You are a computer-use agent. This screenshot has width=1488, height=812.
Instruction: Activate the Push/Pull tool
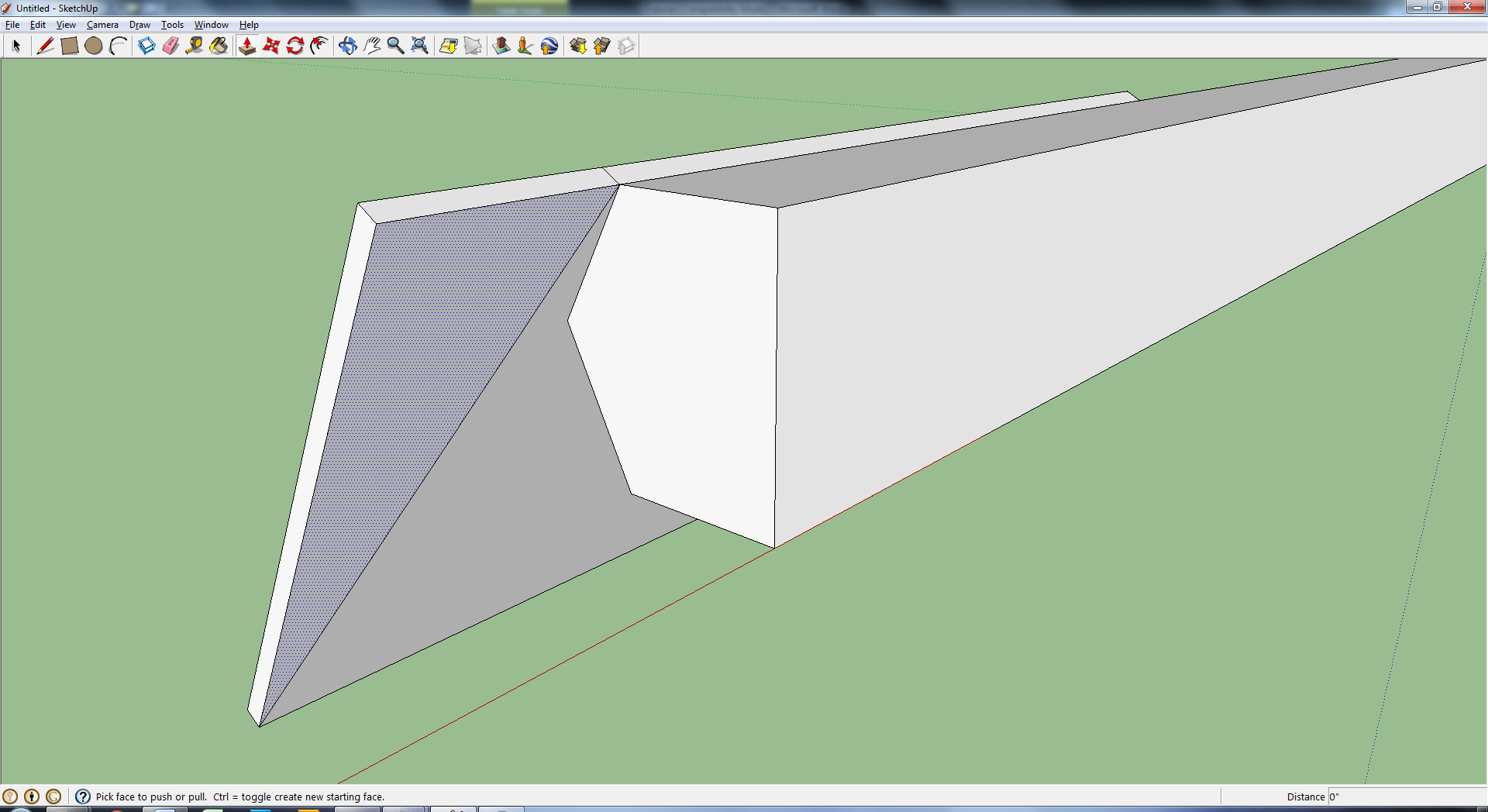pyautogui.click(x=247, y=46)
